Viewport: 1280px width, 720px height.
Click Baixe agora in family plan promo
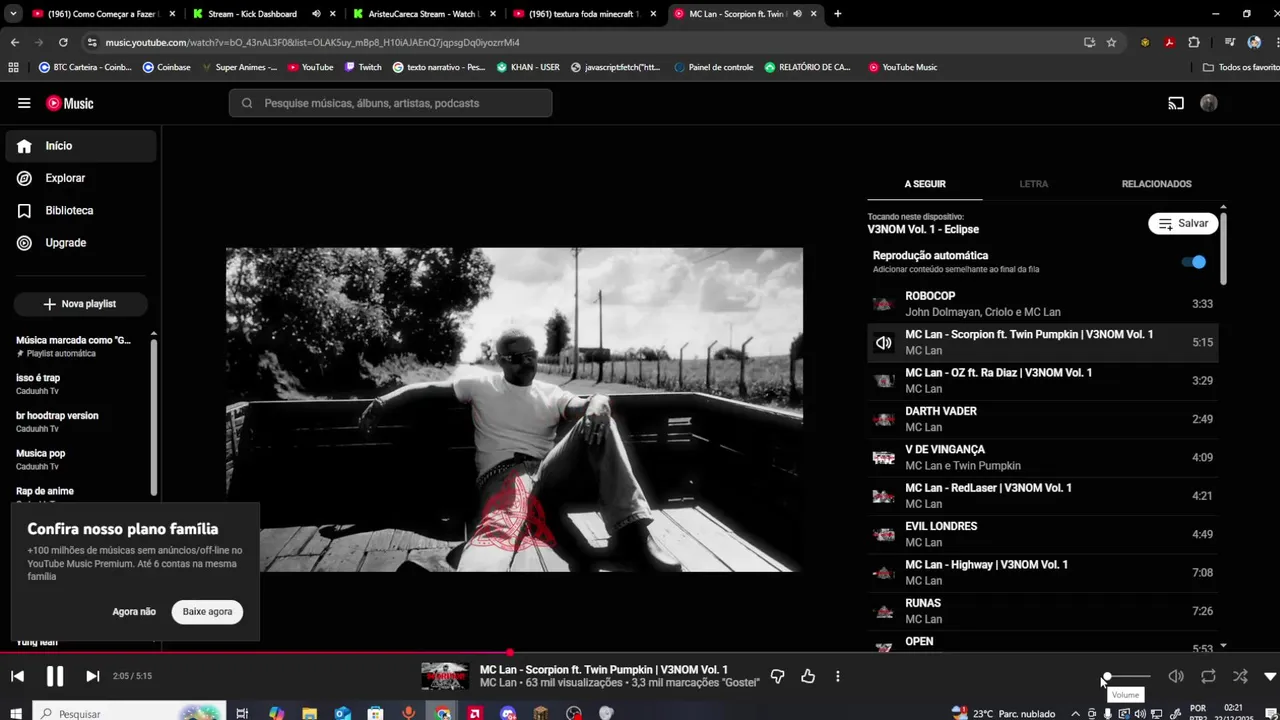coord(207,612)
